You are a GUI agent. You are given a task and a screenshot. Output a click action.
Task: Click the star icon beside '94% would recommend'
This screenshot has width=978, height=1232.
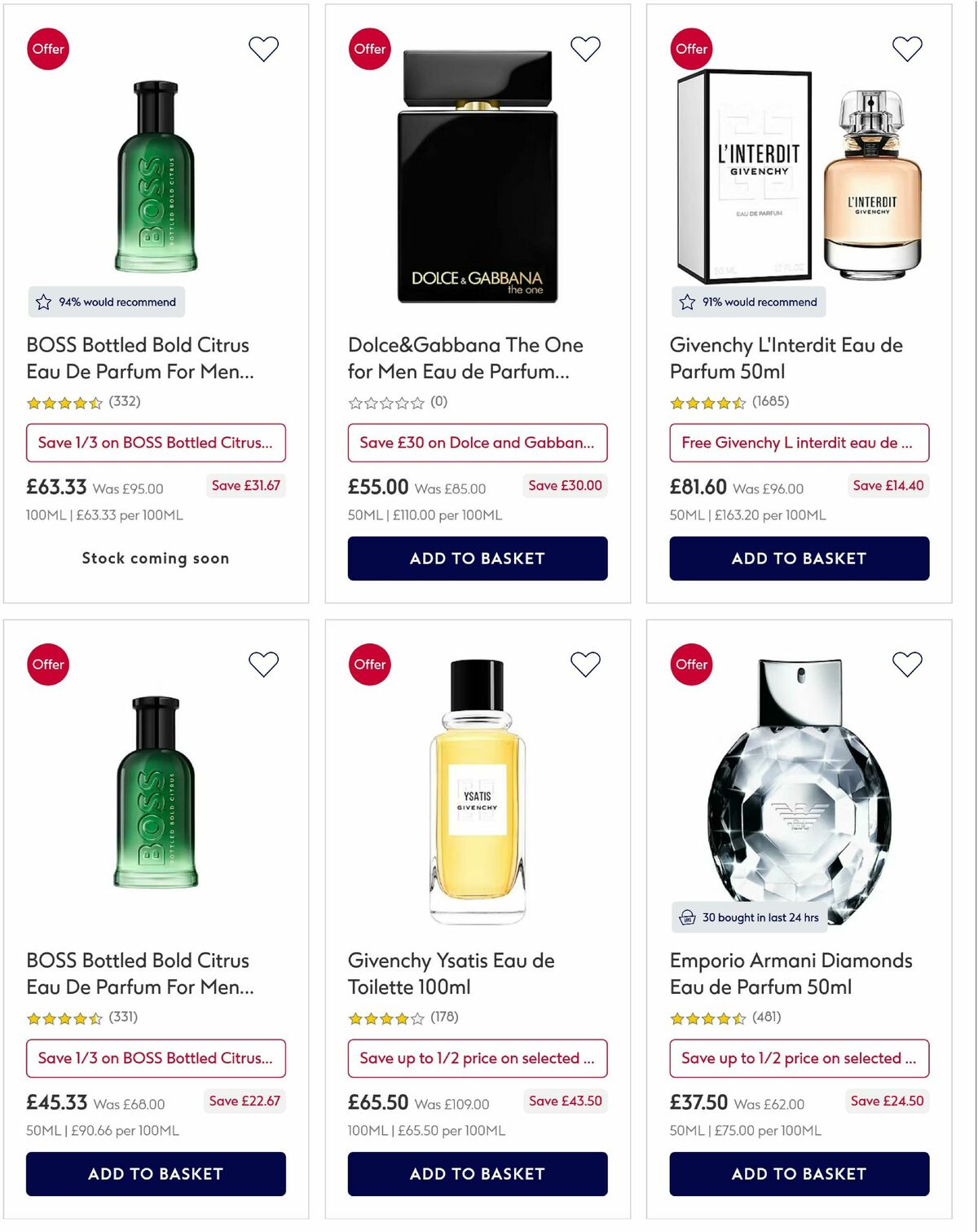pyautogui.click(x=43, y=302)
